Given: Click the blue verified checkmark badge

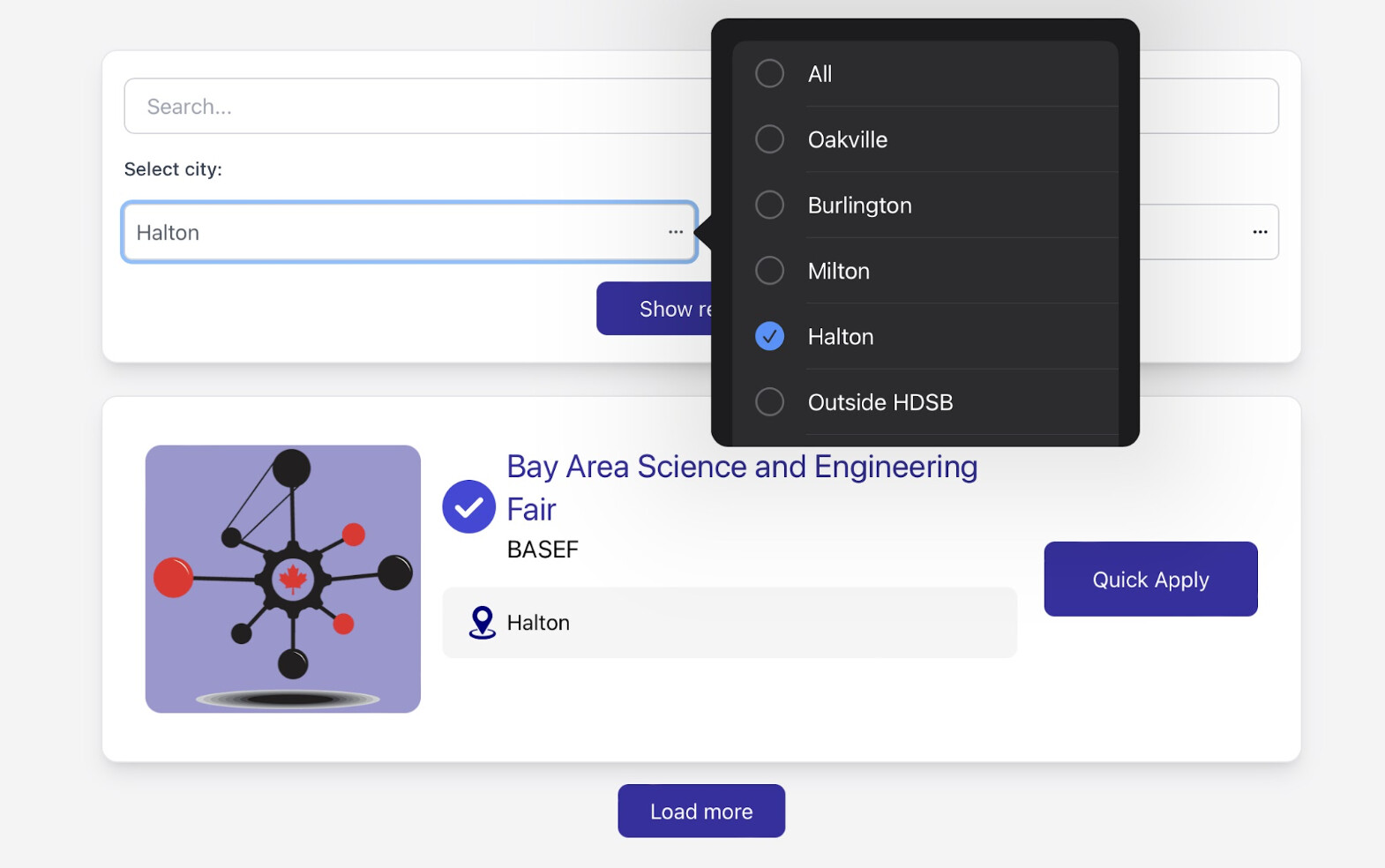Looking at the screenshot, I should [468, 507].
